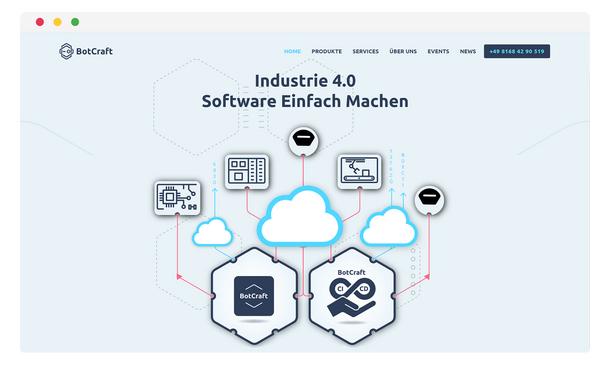Open the NEWS nav item
610x373 pixels.
[x=468, y=51]
